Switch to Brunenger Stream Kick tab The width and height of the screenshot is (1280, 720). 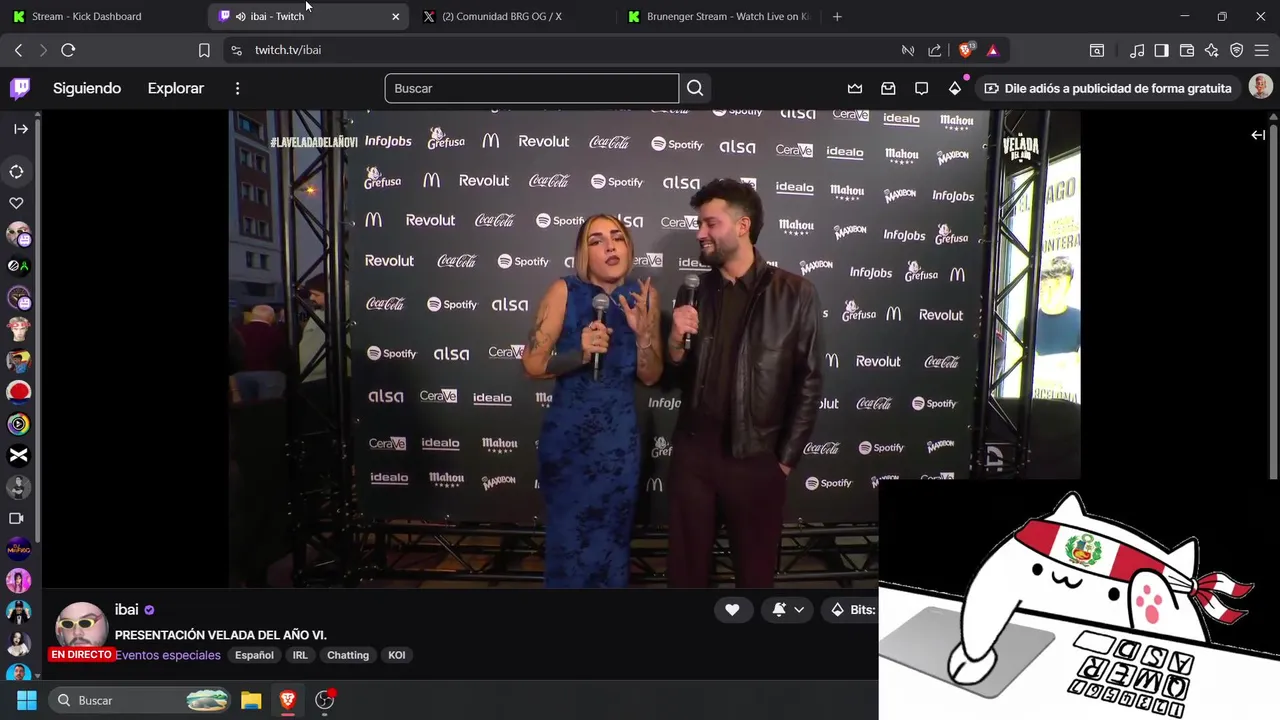pyautogui.click(x=718, y=16)
